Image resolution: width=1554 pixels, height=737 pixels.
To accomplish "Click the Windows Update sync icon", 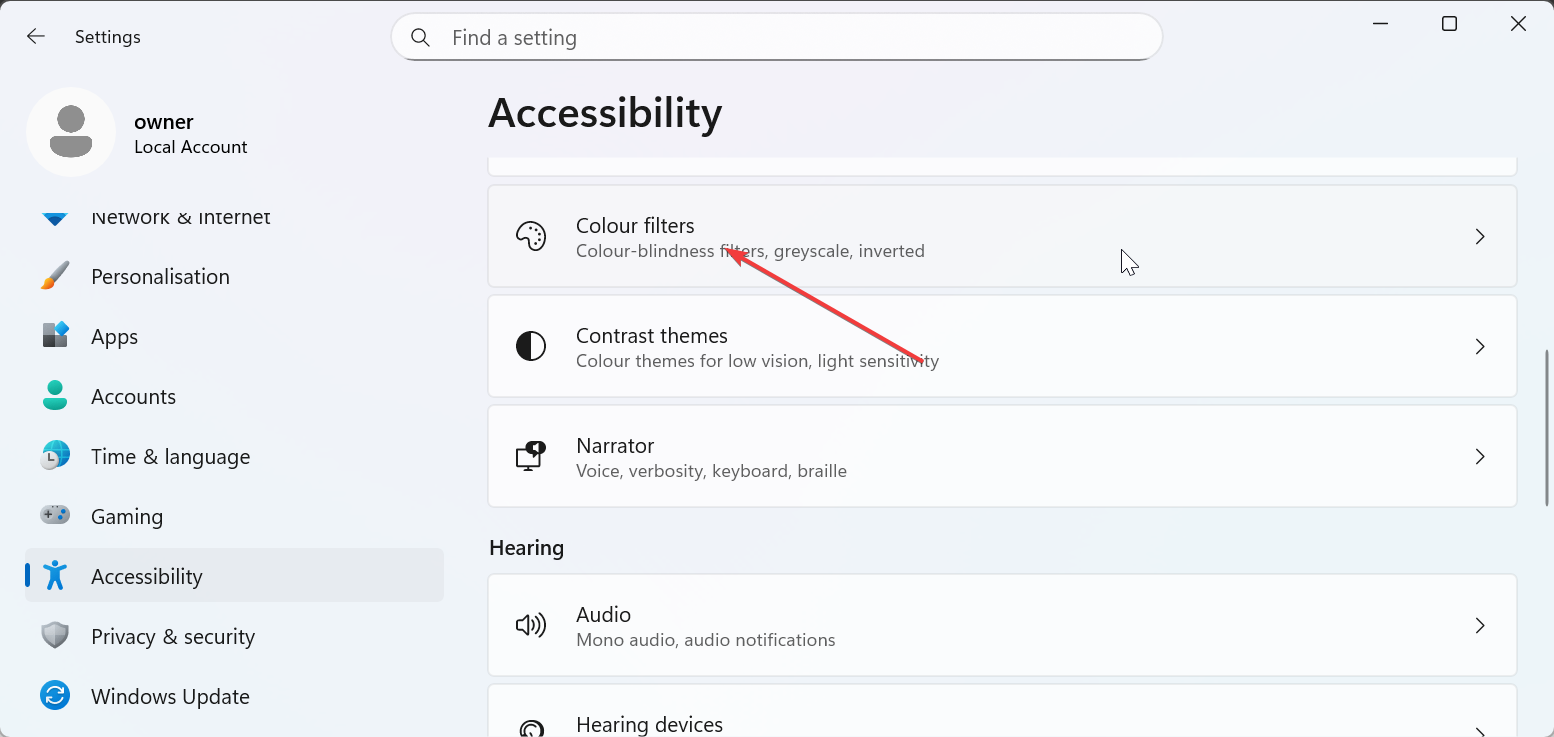I will [x=55, y=696].
